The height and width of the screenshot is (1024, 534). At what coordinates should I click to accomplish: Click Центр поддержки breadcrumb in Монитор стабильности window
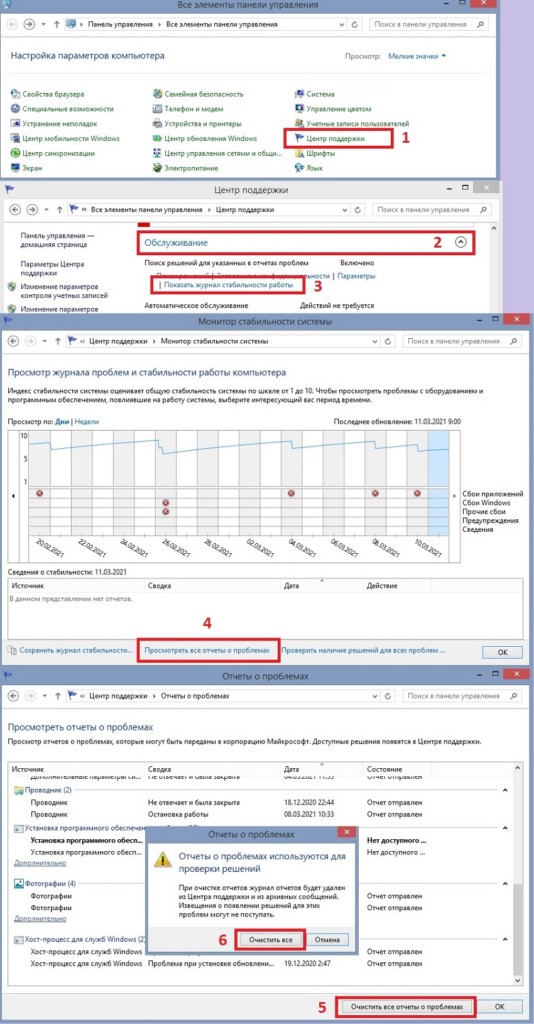118,341
